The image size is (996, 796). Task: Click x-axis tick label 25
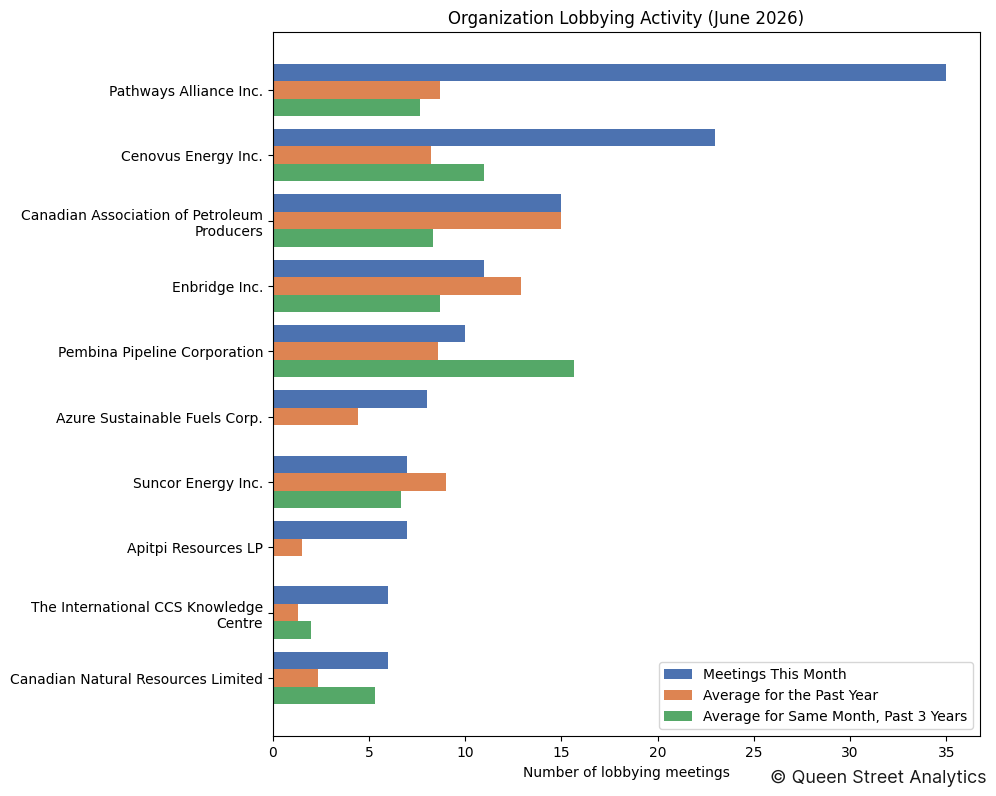coord(754,752)
